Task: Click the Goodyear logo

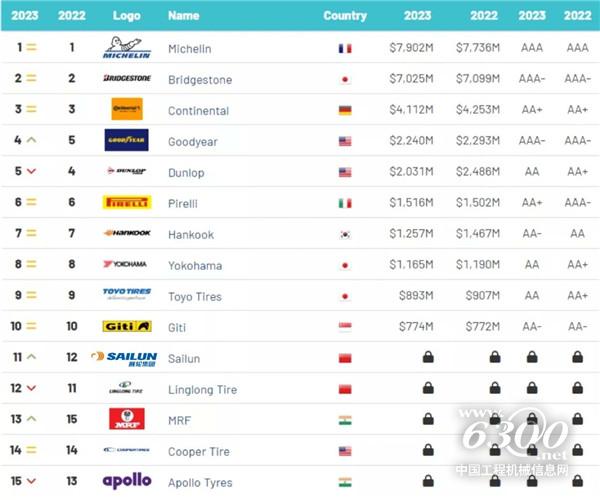Action: coord(127,140)
